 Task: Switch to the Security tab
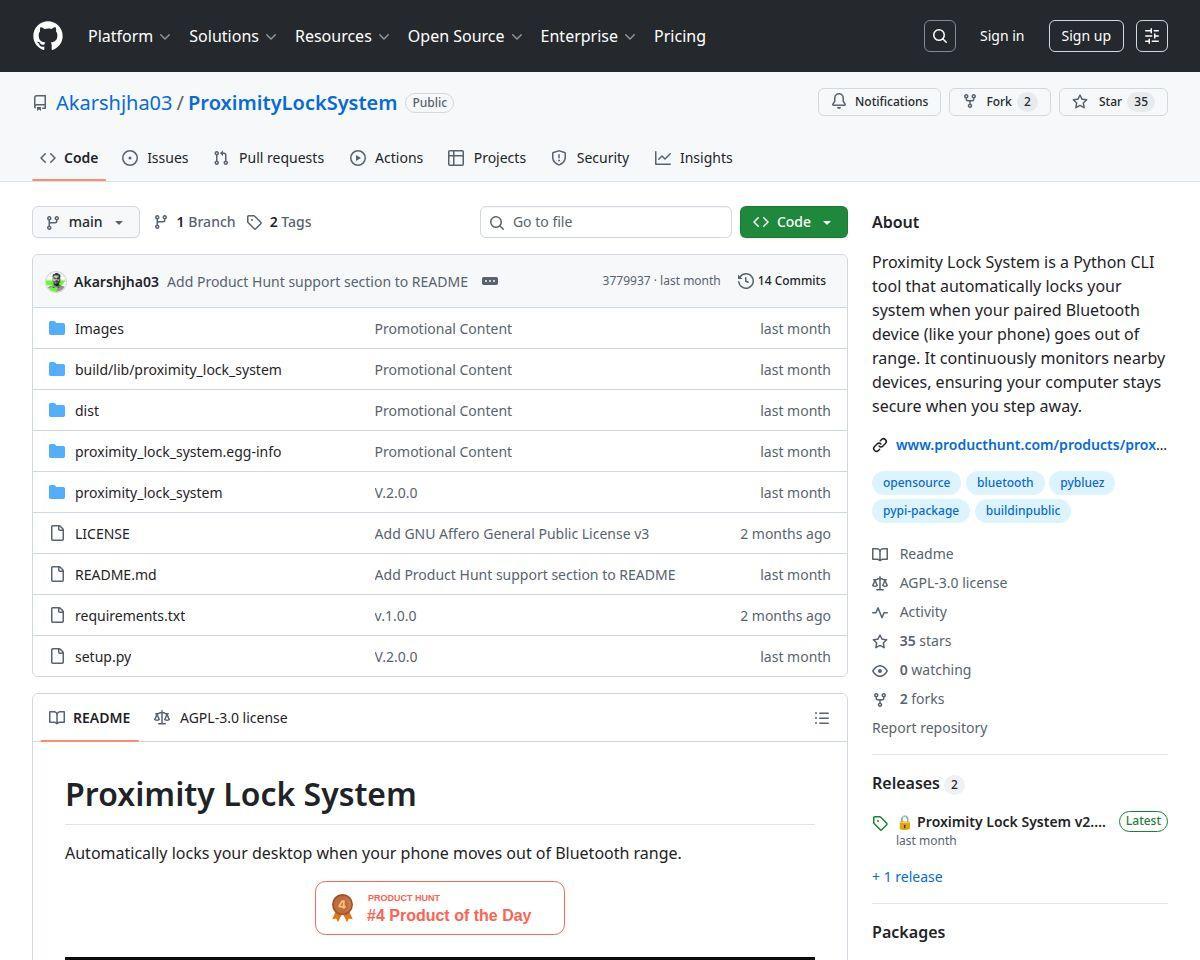(x=590, y=158)
